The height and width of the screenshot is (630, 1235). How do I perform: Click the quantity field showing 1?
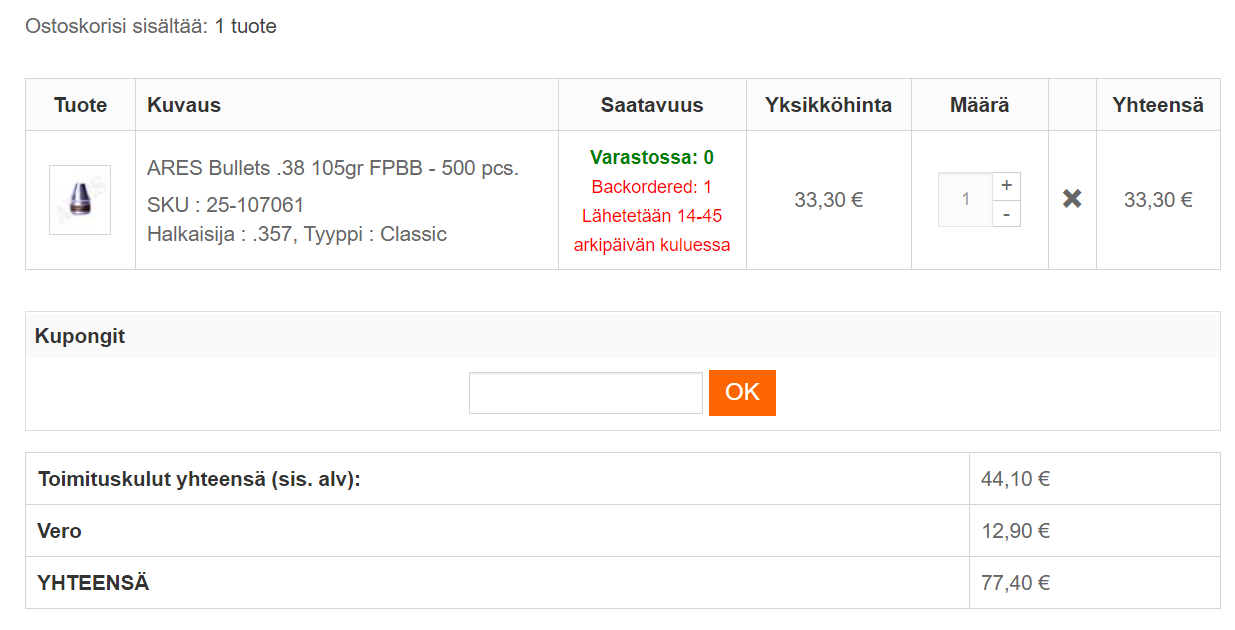pos(965,199)
